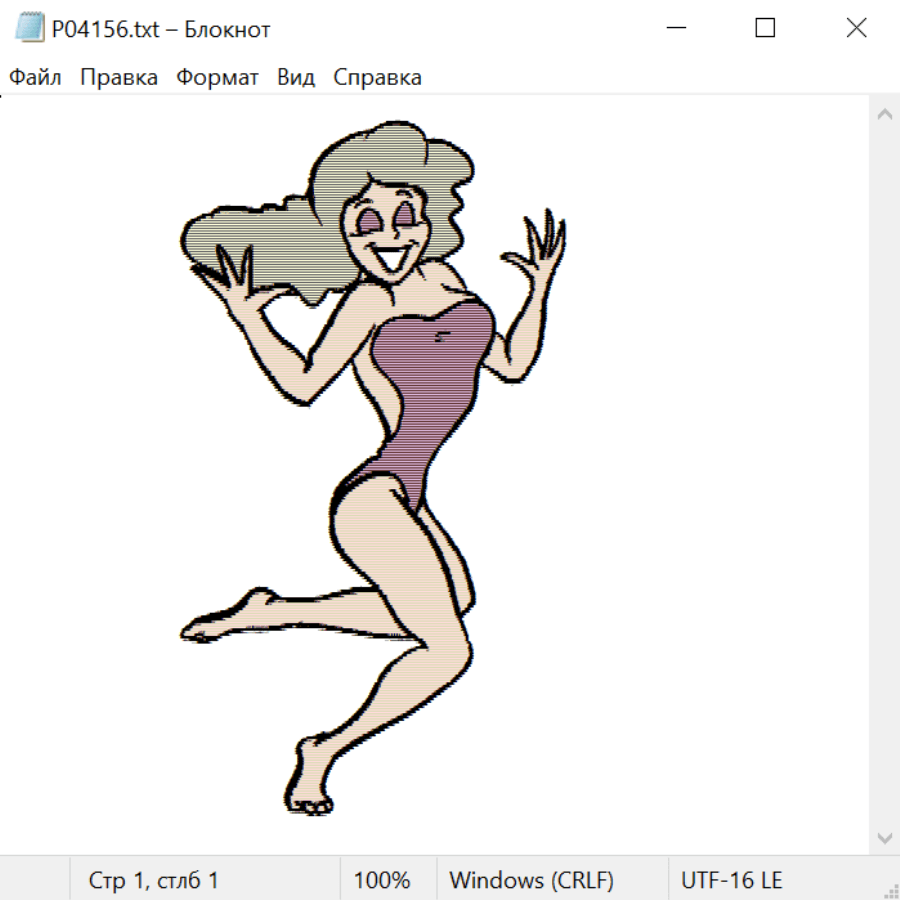Click the scroll down arrow of vertical scrollbar
The height and width of the screenshot is (900, 900).
[x=884, y=837]
